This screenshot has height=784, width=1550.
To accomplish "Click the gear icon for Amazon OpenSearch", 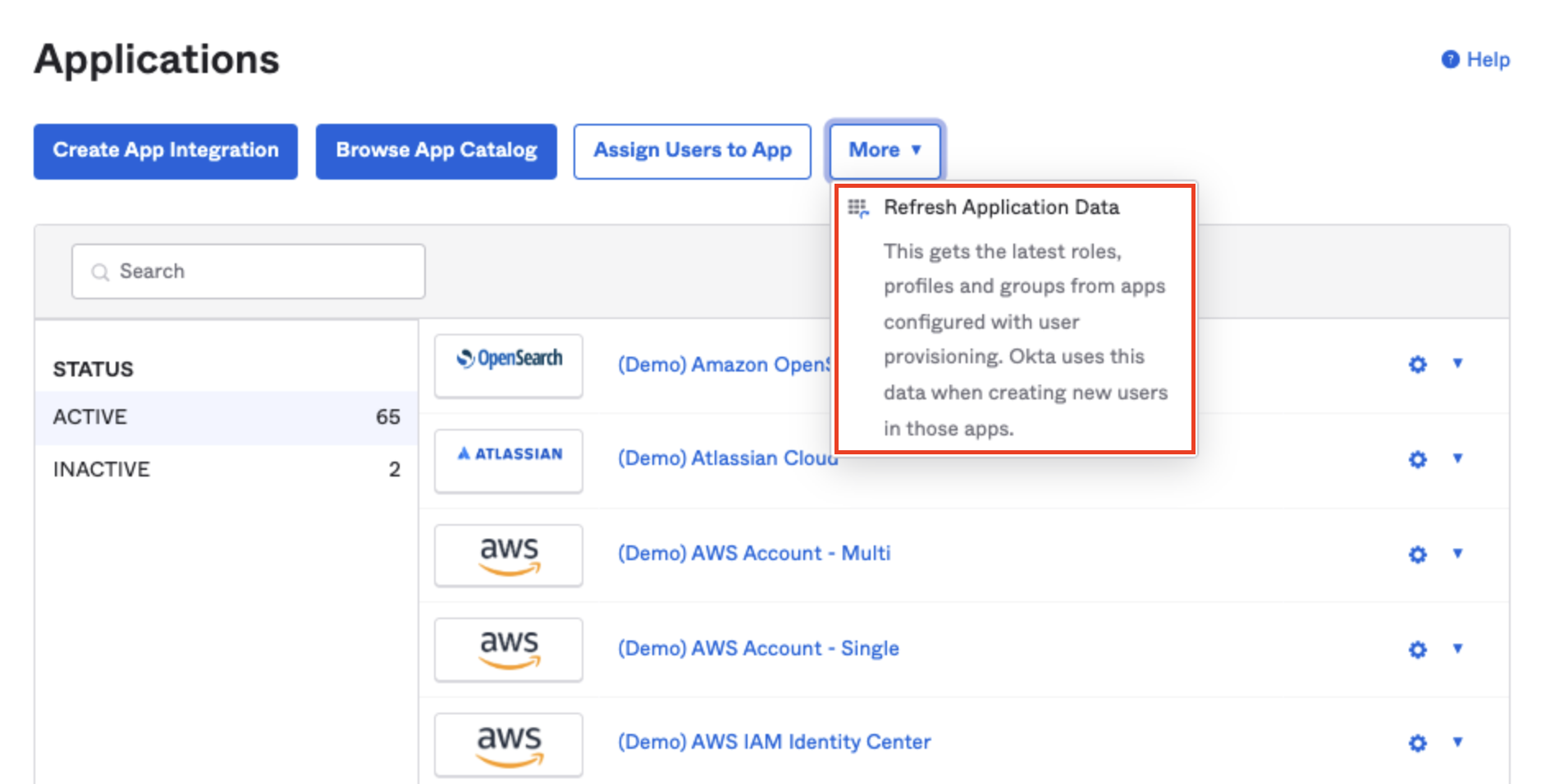I will point(1417,364).
